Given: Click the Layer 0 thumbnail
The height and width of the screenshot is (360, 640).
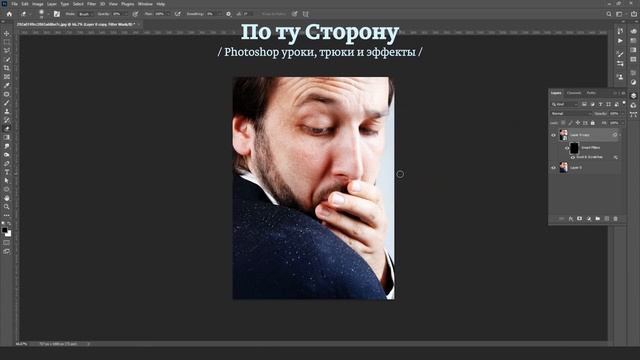Looking at the screenshot, I should (x=564, y=168).
